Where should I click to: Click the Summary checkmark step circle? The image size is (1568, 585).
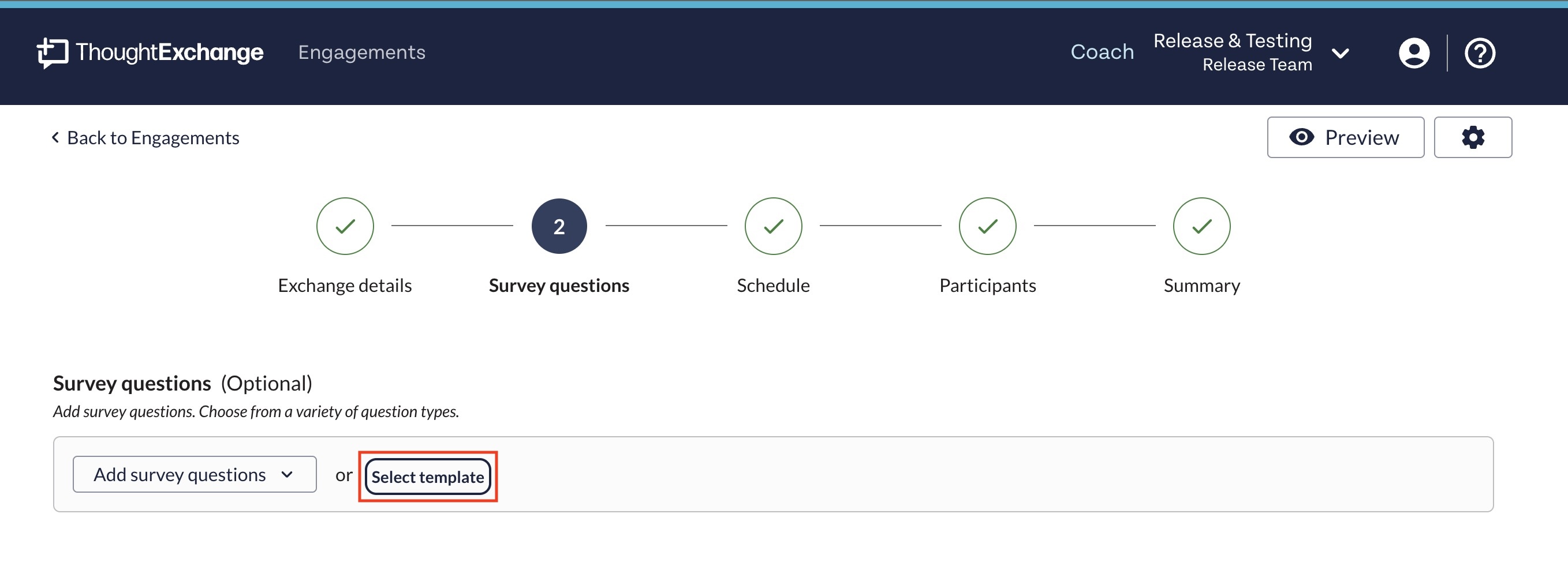click(1201, 226)
